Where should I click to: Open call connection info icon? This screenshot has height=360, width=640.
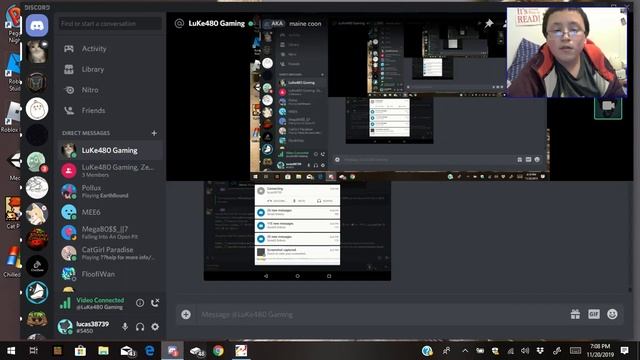(x=140, y=303)
